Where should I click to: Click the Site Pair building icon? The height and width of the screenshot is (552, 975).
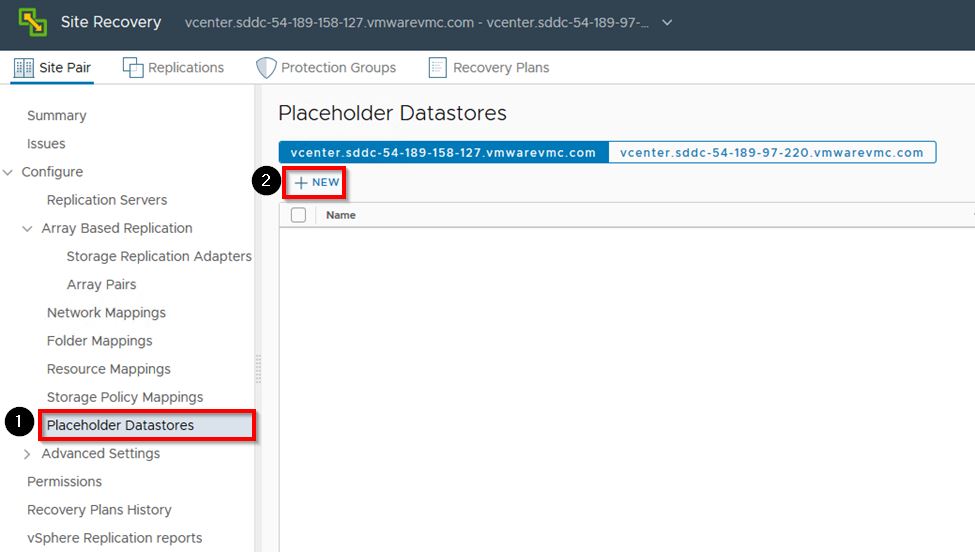24,68
